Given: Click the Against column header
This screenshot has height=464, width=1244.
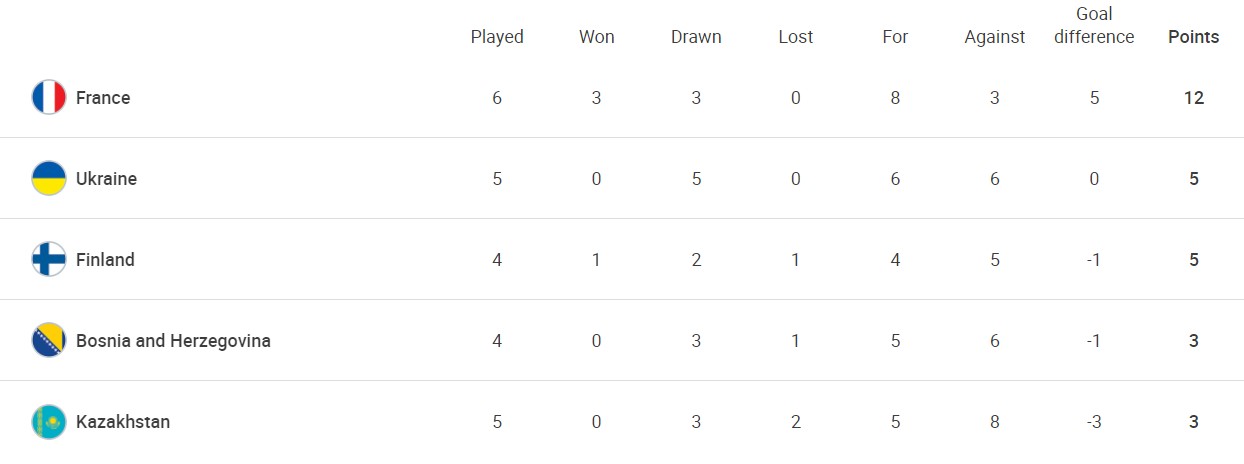Looking at the screenshot, I should tap(995, 37).
